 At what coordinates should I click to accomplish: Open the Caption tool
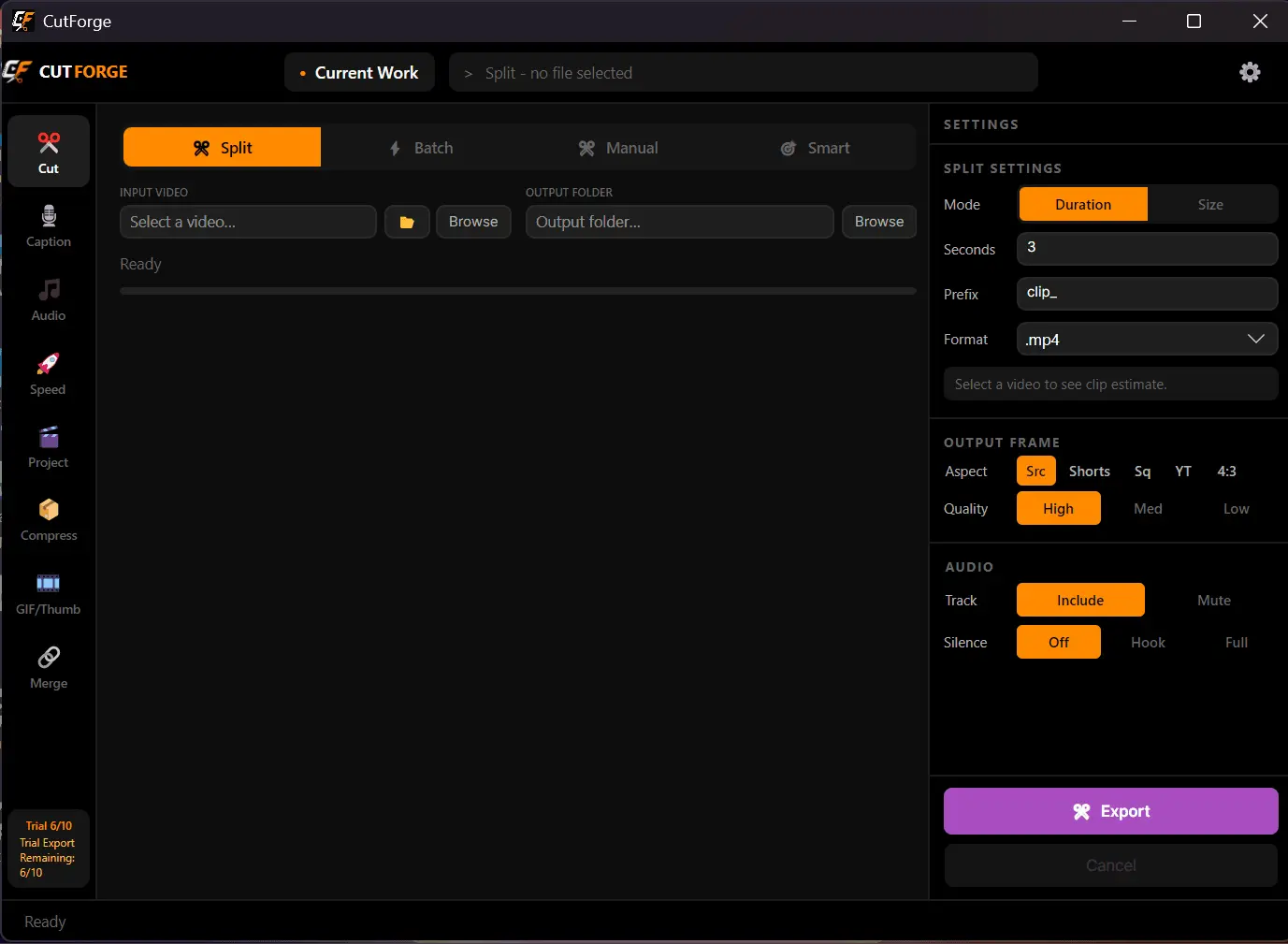point(49,225)
